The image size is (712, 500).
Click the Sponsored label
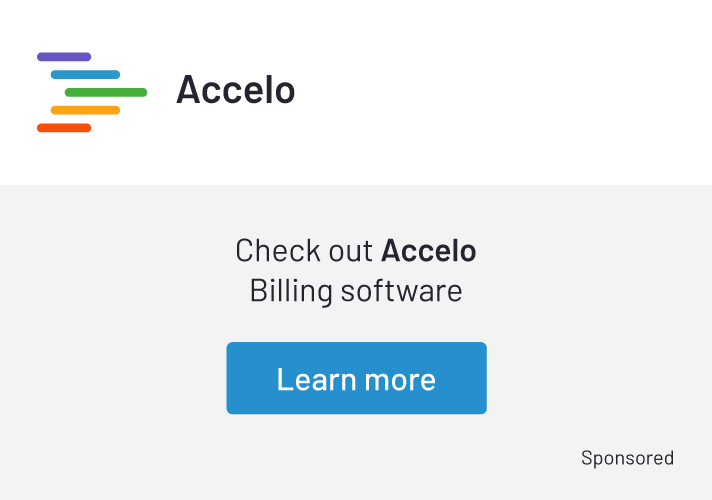coord(627,458)
